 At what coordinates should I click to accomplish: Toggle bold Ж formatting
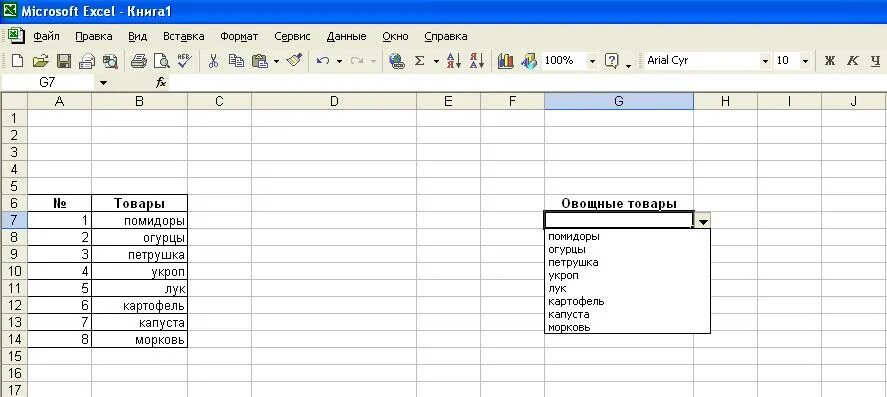tap(830, 61)
